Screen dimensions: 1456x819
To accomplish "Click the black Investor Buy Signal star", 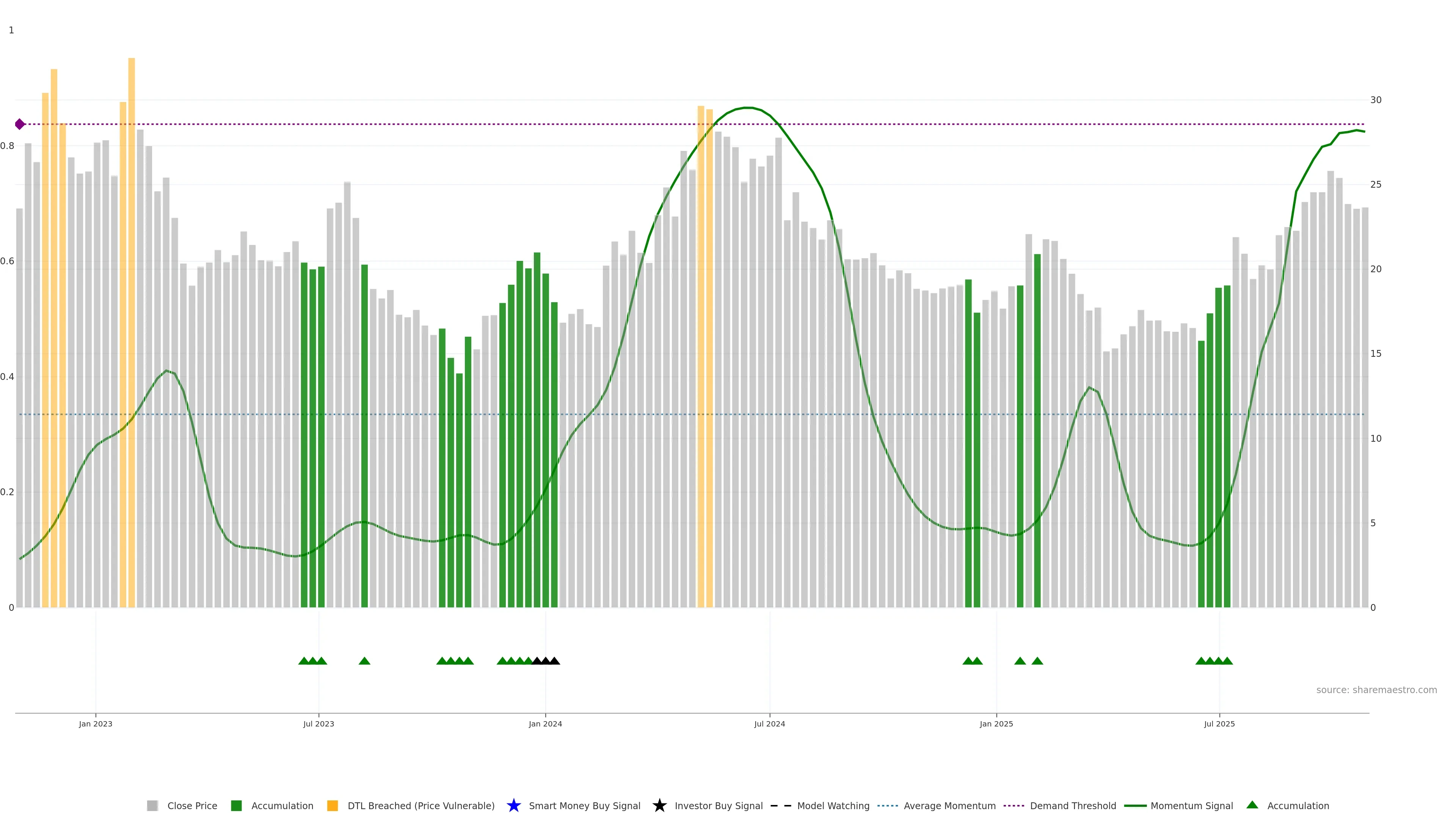I will pyautogui.click(x=659, y=805).
